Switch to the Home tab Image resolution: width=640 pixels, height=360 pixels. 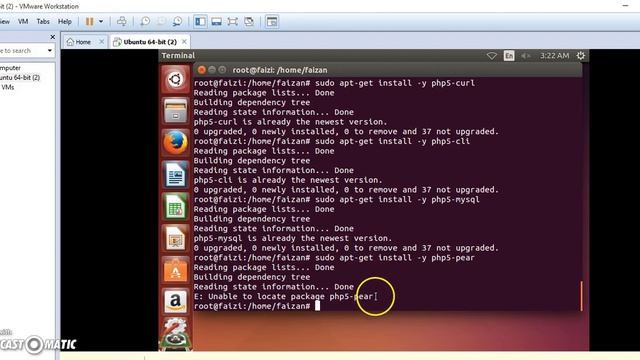coord(79,42)
